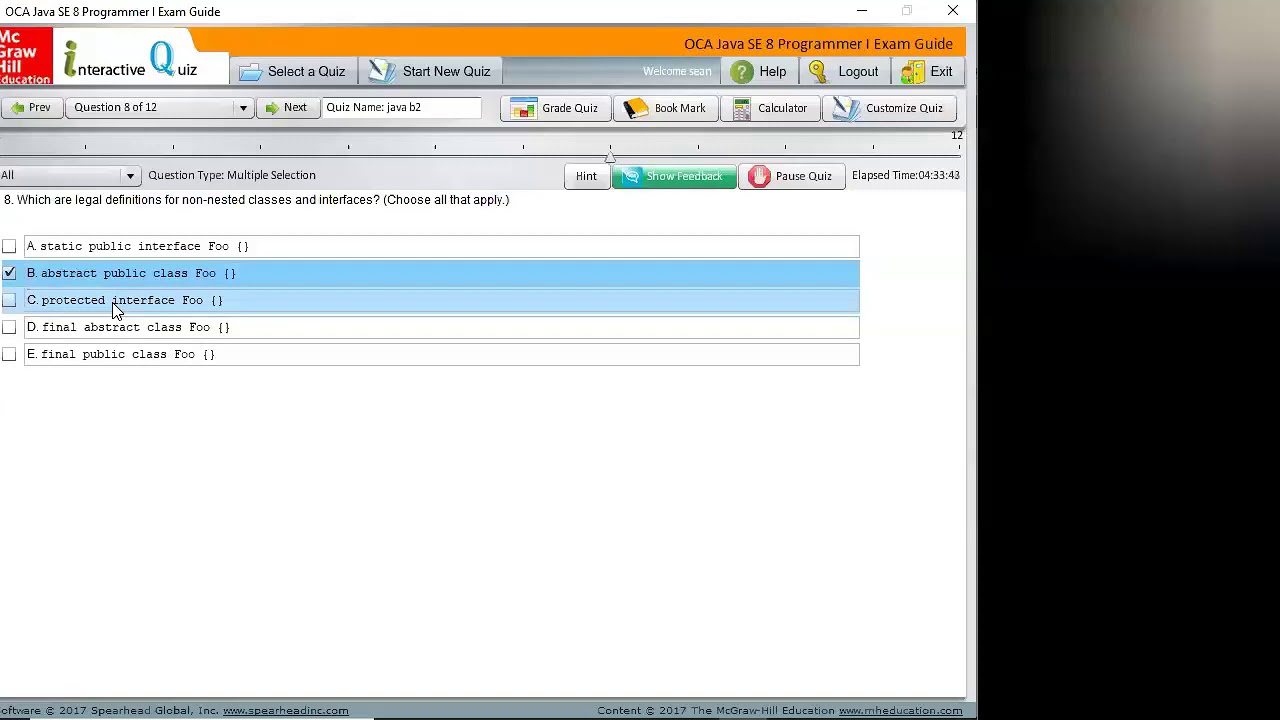Click the Exit door icon

click(912, 72)
